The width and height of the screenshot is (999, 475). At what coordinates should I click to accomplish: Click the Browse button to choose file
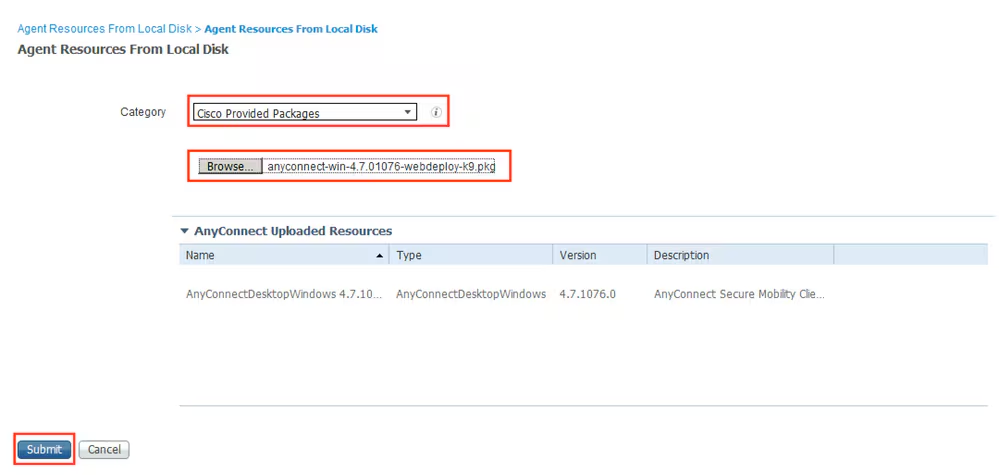(x=230, y=167)
